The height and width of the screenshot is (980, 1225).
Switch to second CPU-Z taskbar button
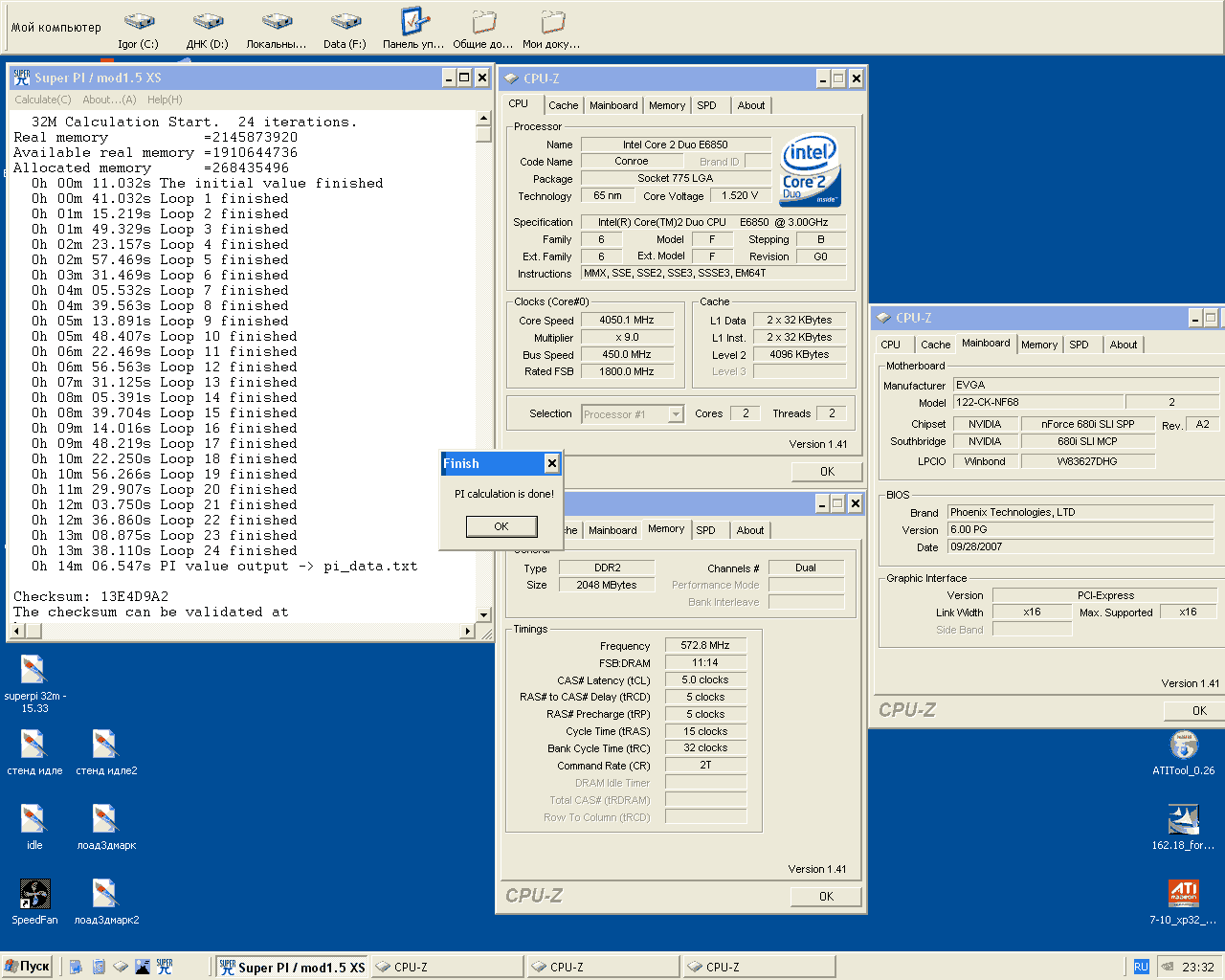coord(603,967)
